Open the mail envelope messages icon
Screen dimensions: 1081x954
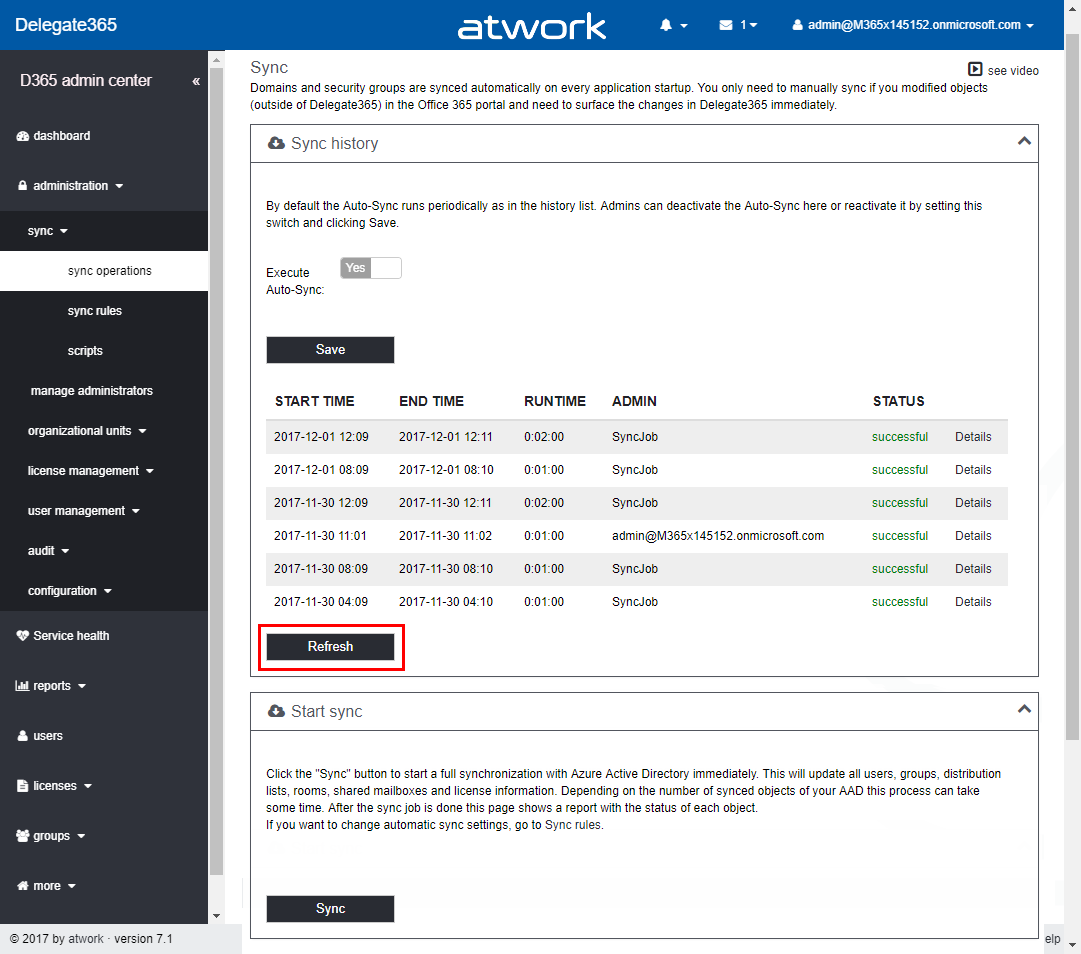(x=726, y=25)
